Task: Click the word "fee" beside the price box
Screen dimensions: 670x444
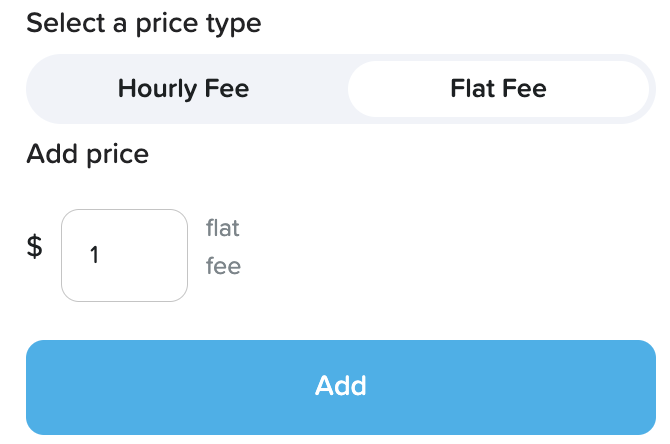Action: 223,267
